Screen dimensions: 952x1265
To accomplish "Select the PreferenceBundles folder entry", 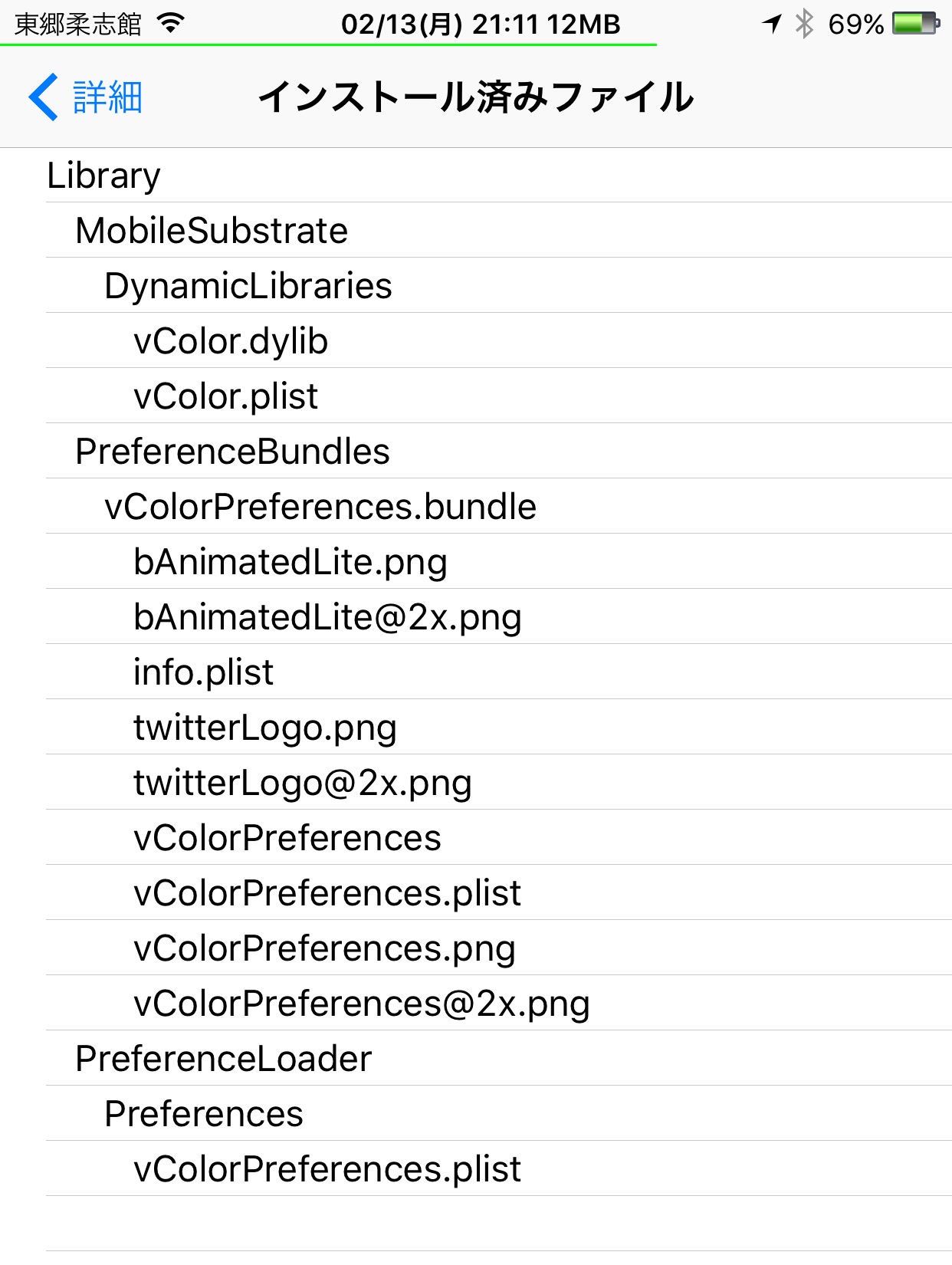I will pos(499,452).
